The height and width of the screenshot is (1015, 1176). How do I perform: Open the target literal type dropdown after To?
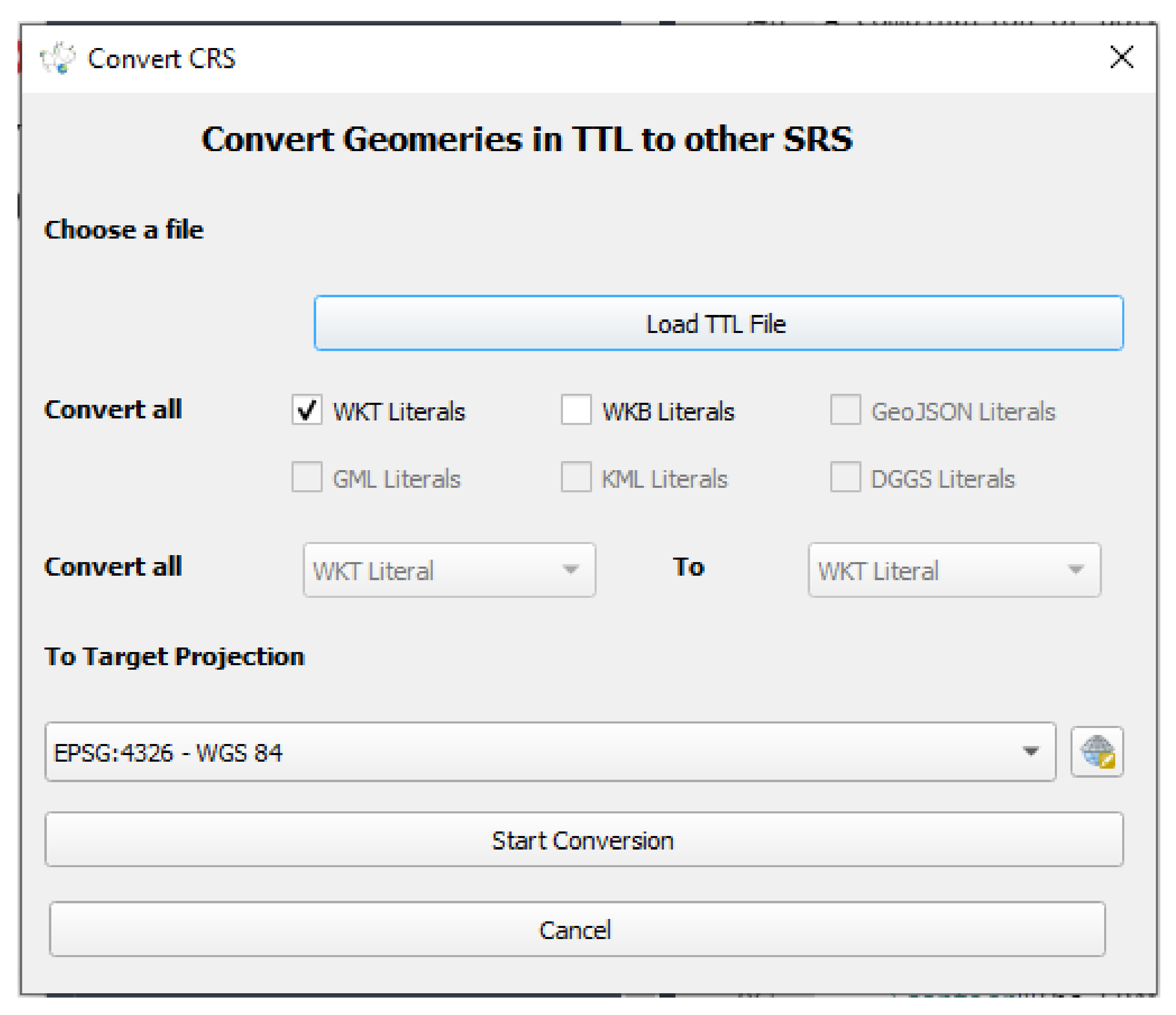click(x=953, y=570)
